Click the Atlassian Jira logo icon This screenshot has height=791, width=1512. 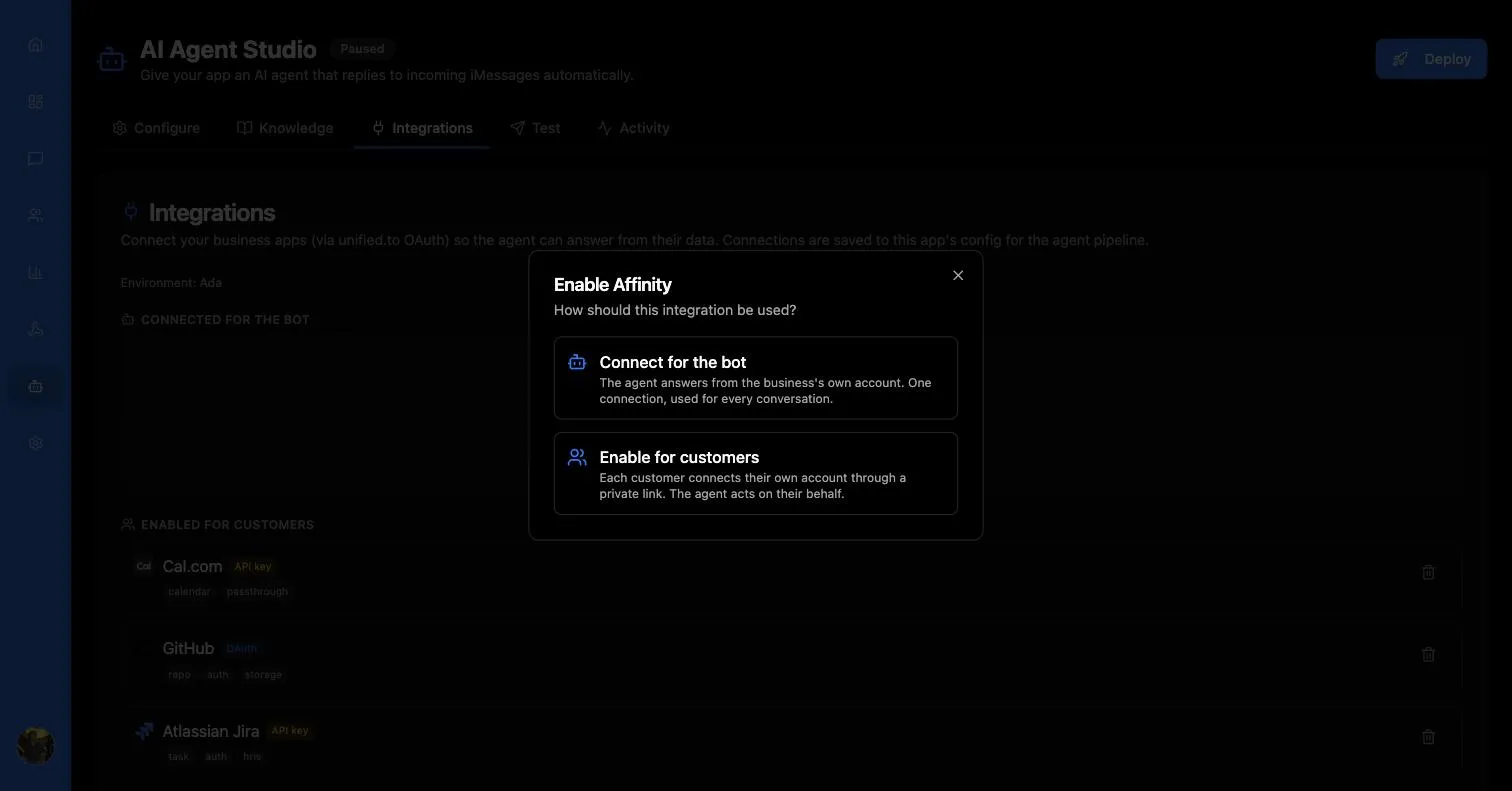coord(144,731)
